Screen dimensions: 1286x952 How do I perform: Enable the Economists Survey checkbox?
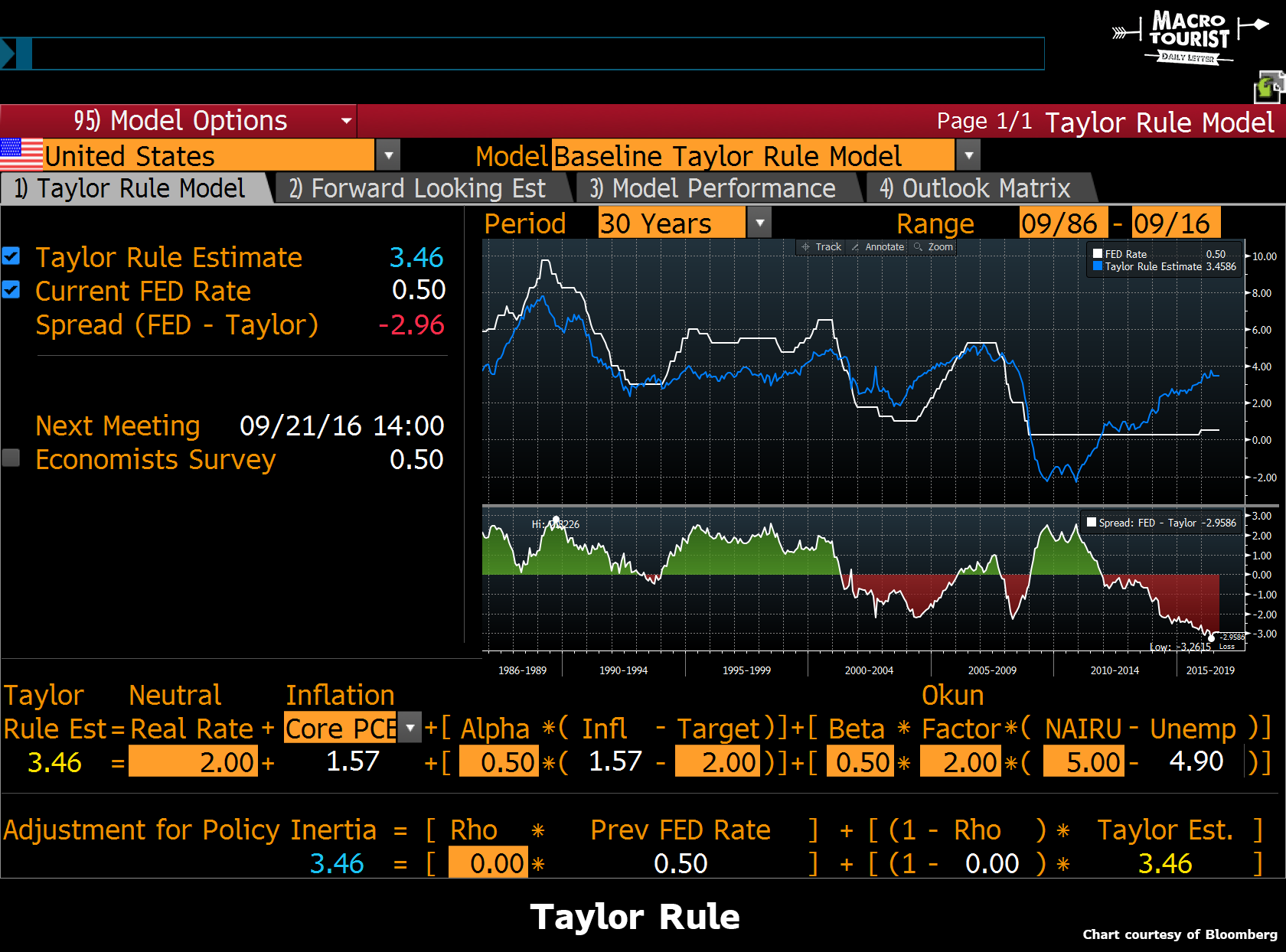(11, 458)
